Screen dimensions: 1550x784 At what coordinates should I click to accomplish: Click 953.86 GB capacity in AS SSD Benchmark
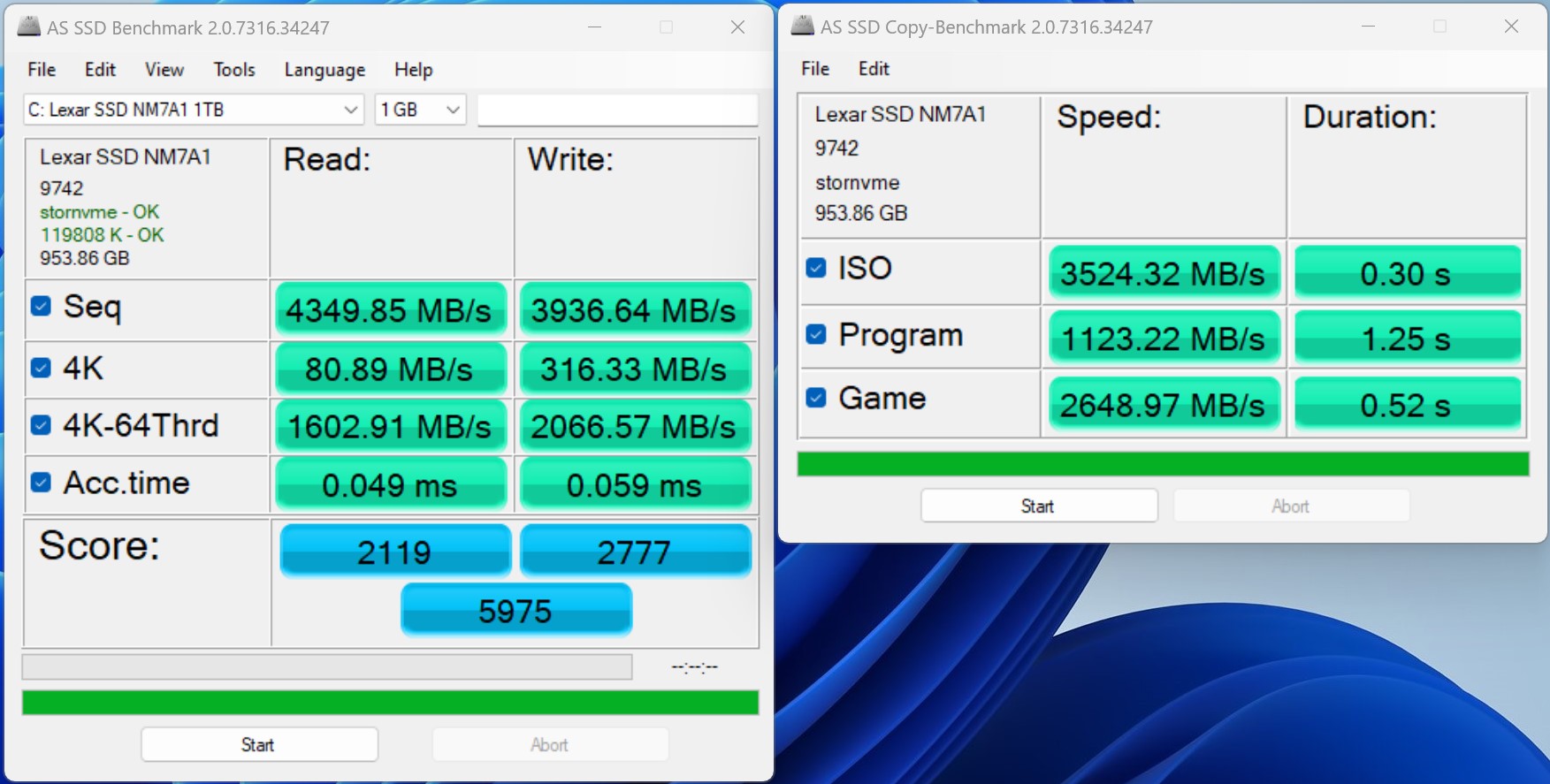85,258
